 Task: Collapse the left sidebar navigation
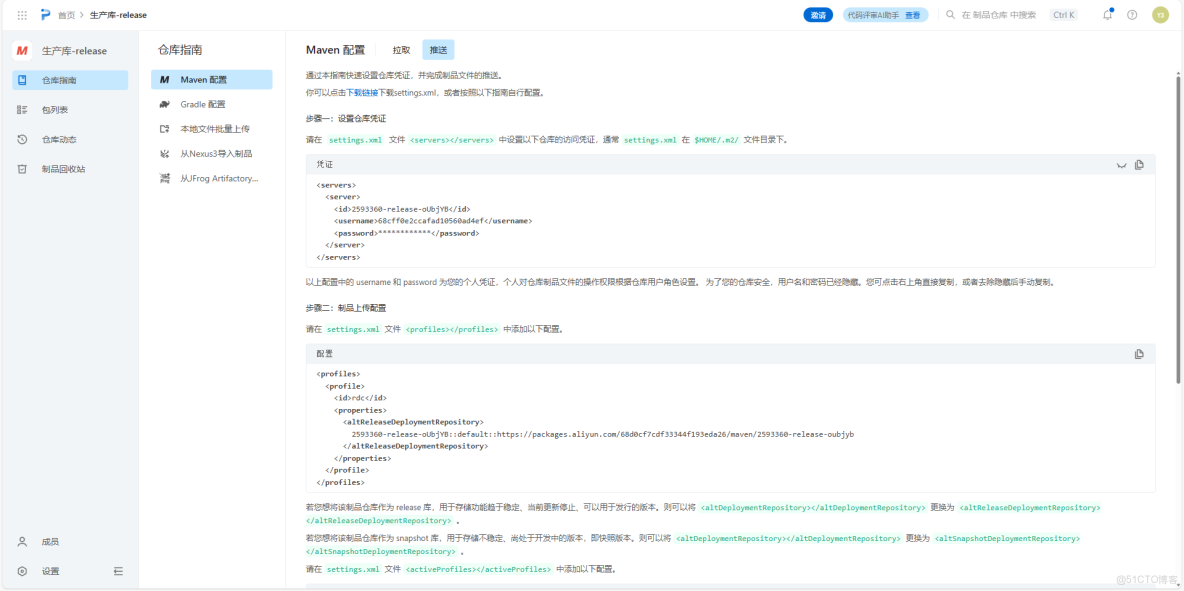[118, 570]
